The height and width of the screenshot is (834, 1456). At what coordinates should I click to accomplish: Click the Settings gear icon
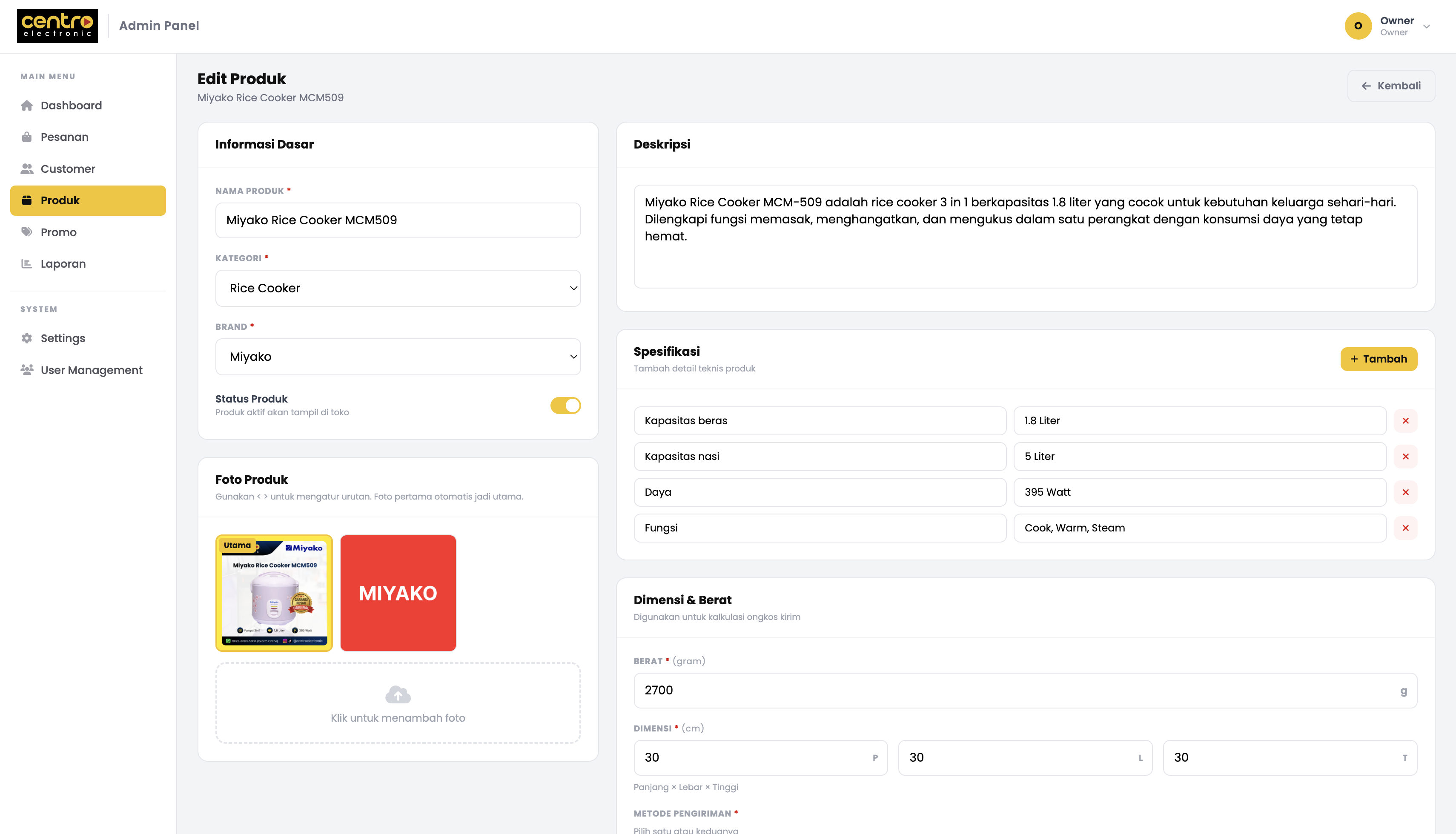coord(27,339)
